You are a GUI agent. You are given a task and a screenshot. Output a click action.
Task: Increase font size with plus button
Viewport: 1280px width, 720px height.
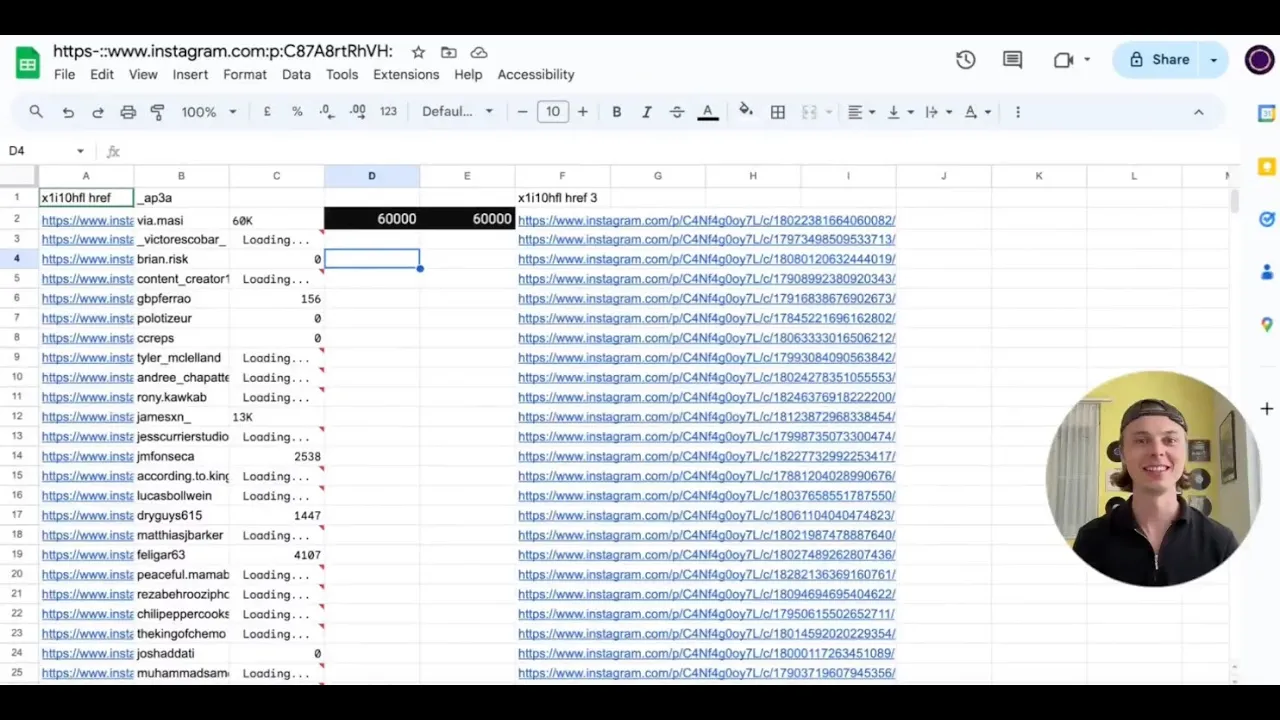(582, 112)
